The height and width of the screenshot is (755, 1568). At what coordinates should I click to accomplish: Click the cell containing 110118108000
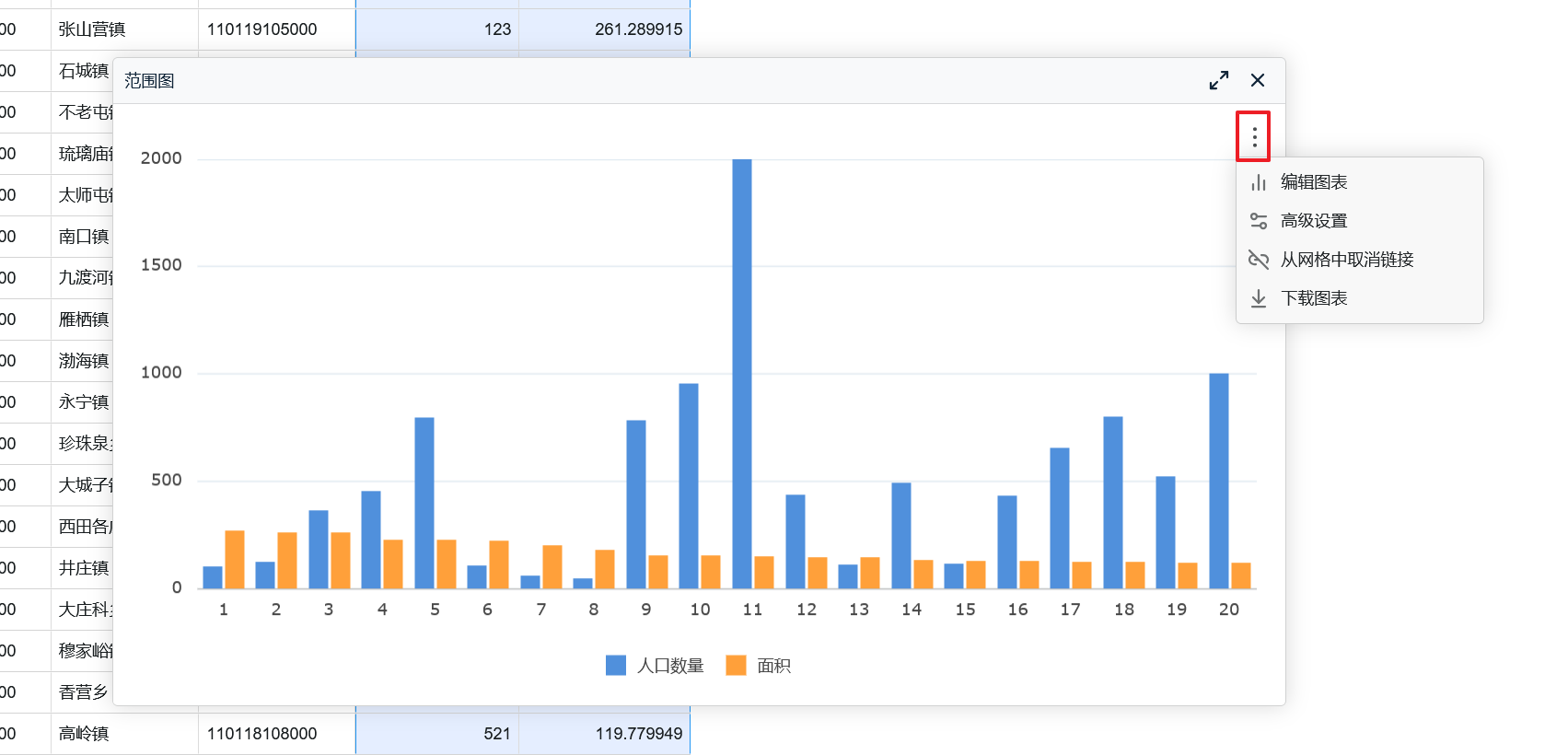[x=262, y=734]
